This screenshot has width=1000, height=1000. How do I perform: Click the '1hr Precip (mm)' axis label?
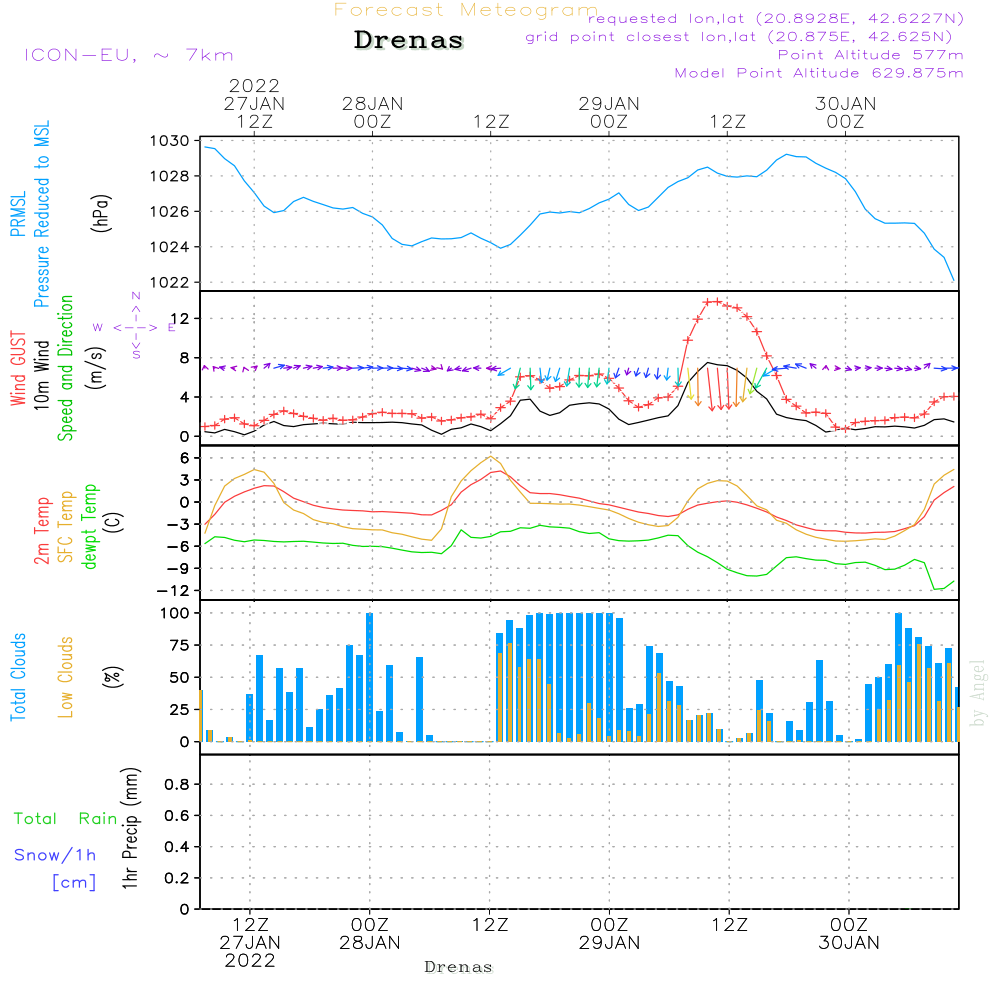(x=130, y=828)
